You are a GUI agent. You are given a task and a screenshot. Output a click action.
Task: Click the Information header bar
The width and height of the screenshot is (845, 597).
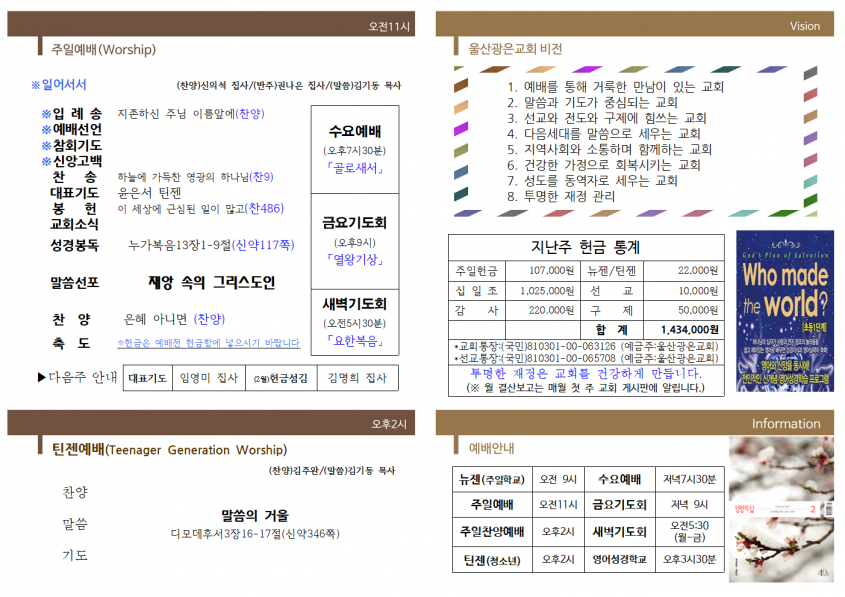click(634, 423)
